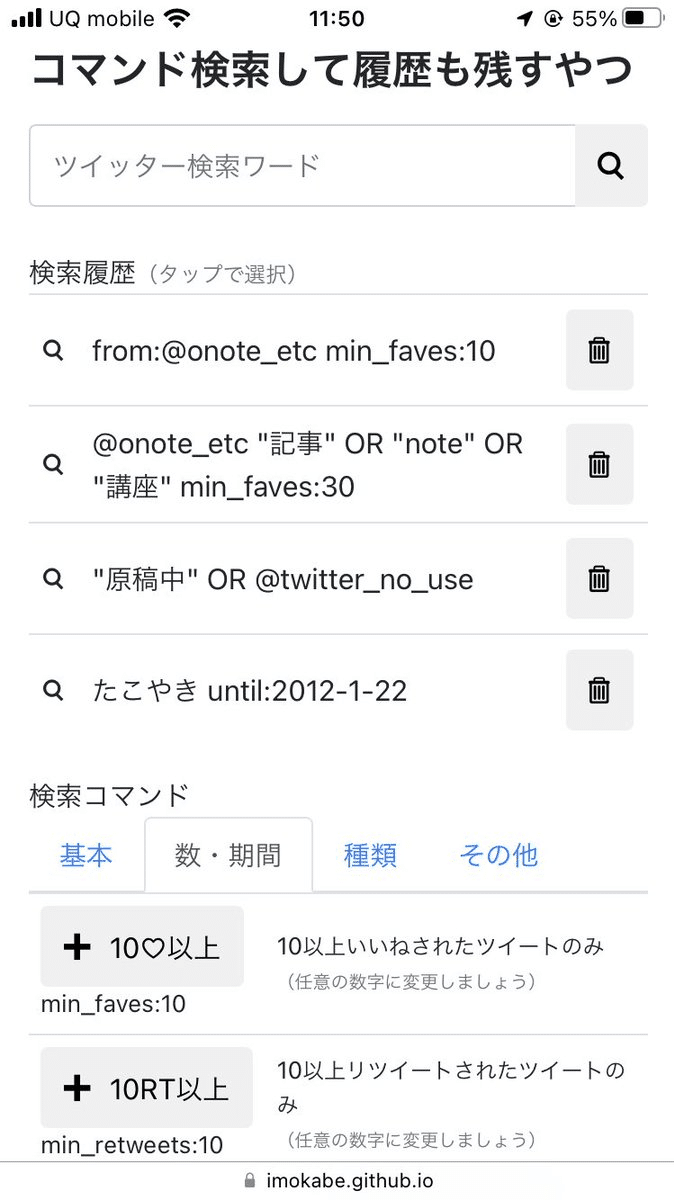Delete the "たこやき until:2012-1-22" history entry
Image resolution: width=674 pixels, height=1200 pixels.
[598, 690]
